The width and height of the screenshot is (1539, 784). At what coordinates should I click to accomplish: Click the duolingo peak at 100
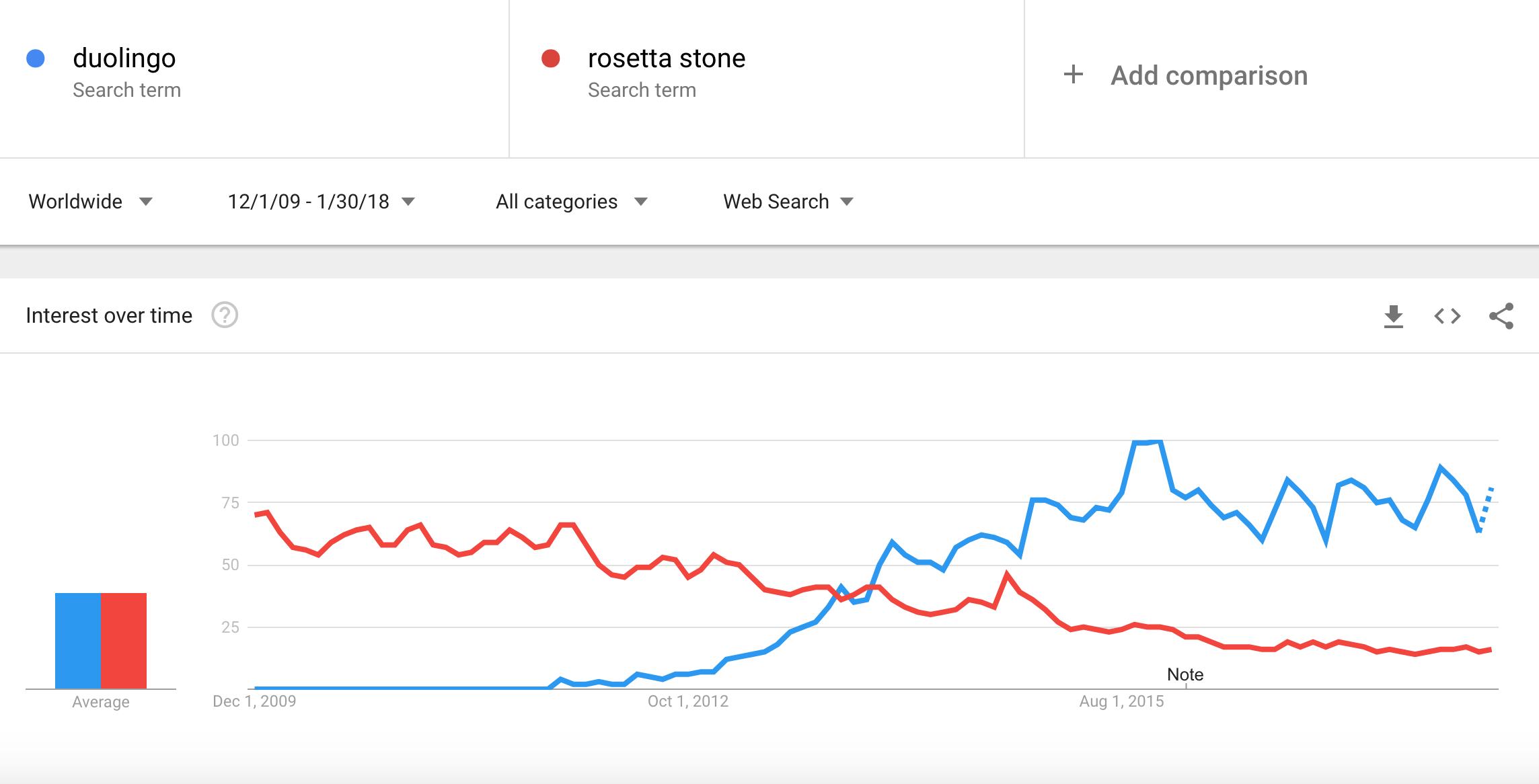1148,442
